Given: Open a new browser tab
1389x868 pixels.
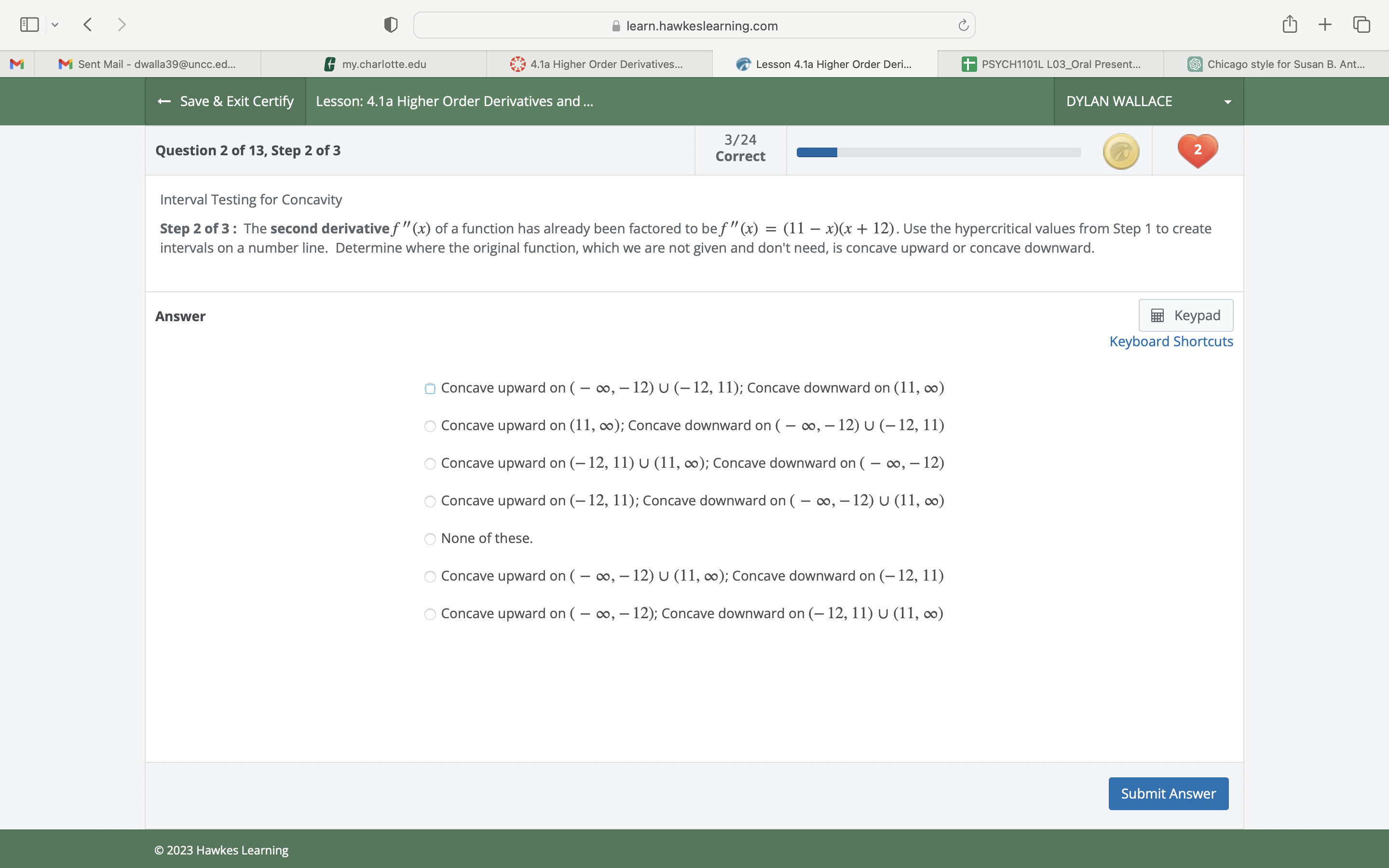Looking at the screenshot, I should [x=1325, y=24].
